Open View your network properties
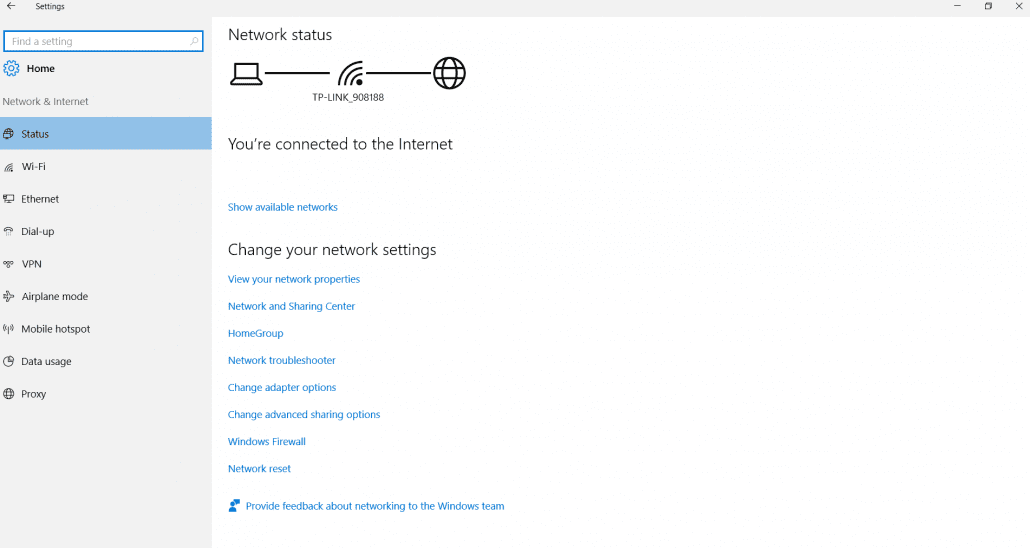This screenshot has height=548, width=1030. (294, 279)
